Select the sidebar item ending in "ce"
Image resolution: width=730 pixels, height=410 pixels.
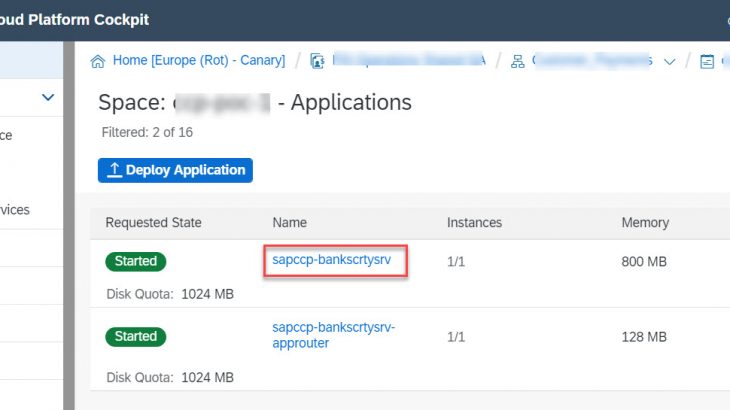(8, 135)
